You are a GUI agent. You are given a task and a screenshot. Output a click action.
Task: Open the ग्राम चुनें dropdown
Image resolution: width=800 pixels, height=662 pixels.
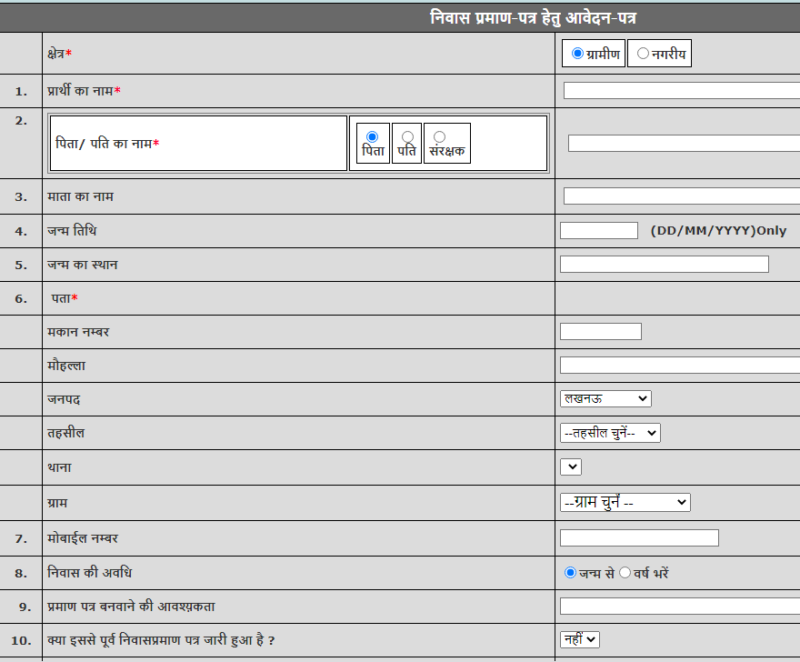coord(625,502)
